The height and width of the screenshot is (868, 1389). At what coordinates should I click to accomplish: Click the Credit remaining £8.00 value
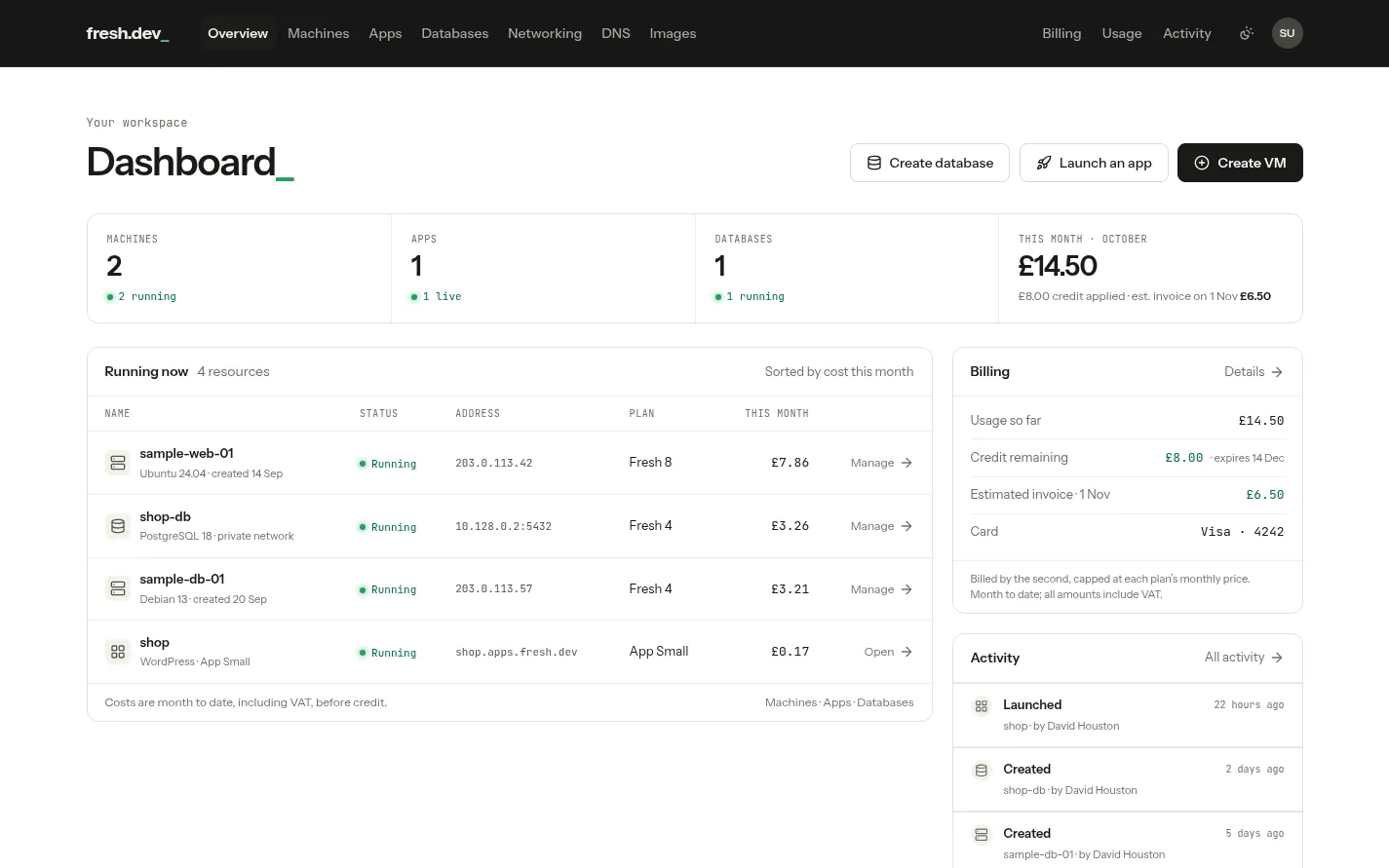coord(1183,458)
